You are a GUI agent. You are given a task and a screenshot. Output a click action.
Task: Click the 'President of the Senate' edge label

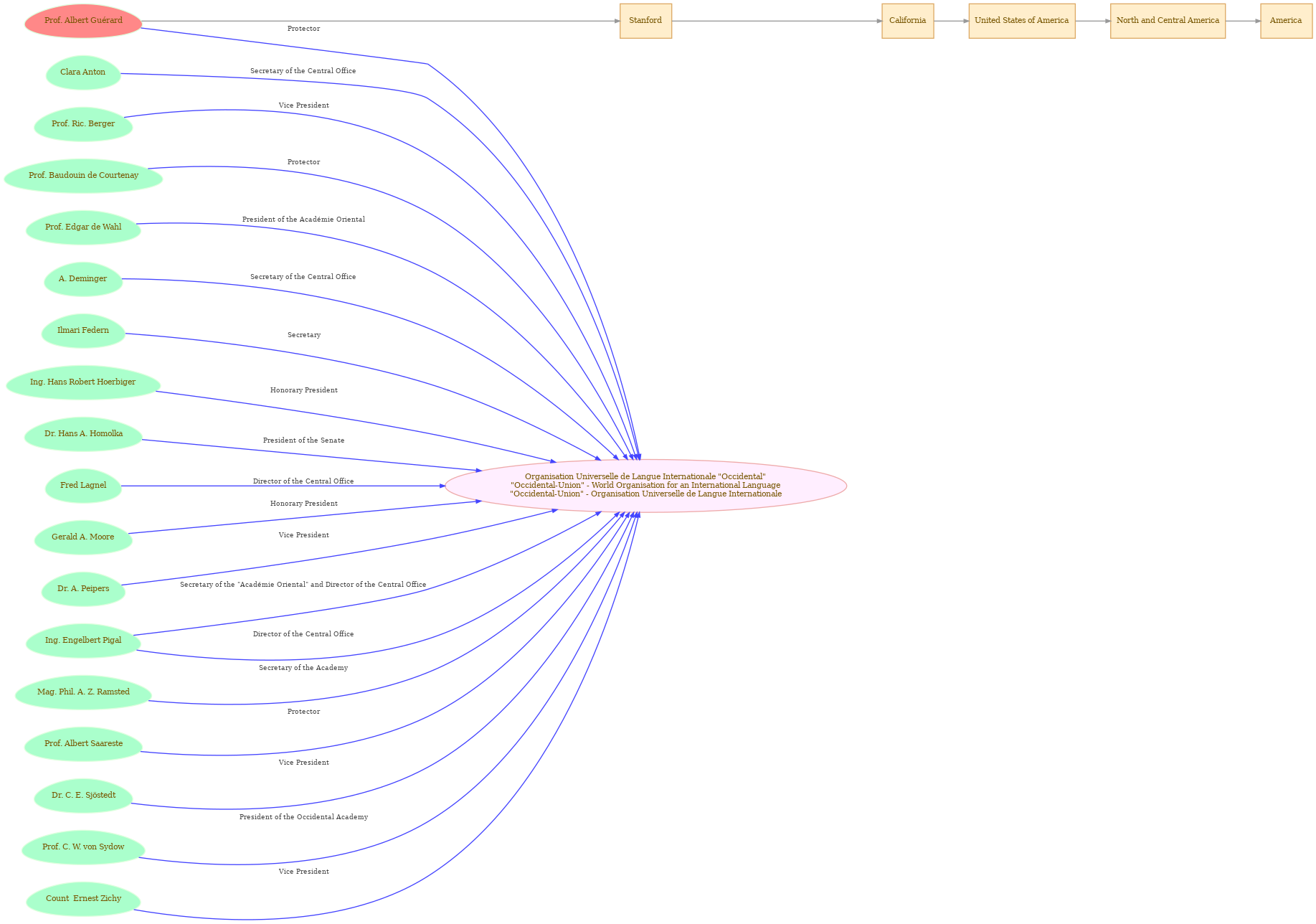(x=303, y=440)
